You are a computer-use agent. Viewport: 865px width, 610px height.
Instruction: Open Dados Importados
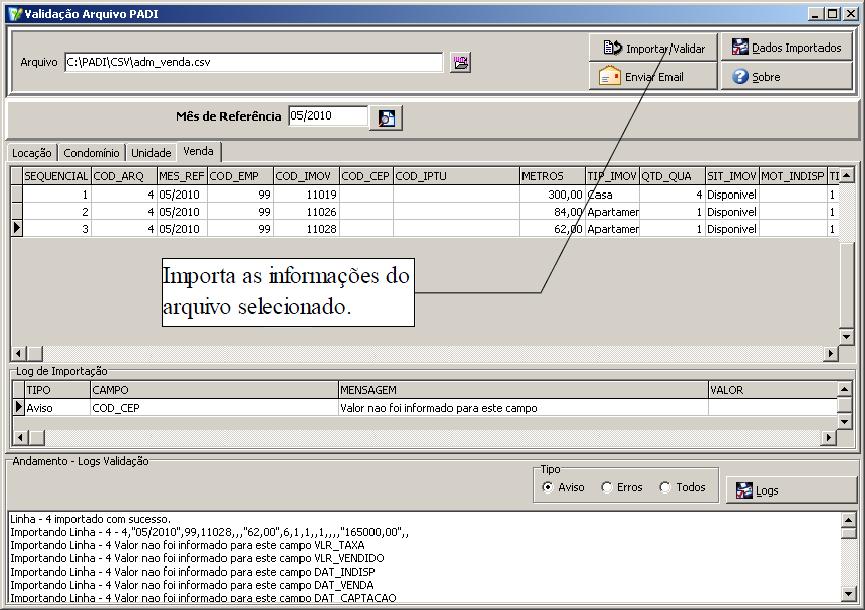tap(786, 48)
